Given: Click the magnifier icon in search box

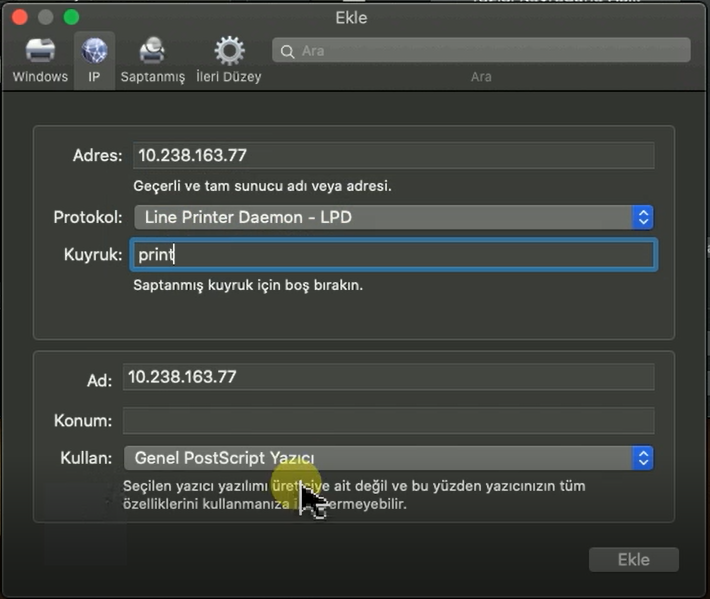Looking at the screenshot, I should (x=288, y=51).
